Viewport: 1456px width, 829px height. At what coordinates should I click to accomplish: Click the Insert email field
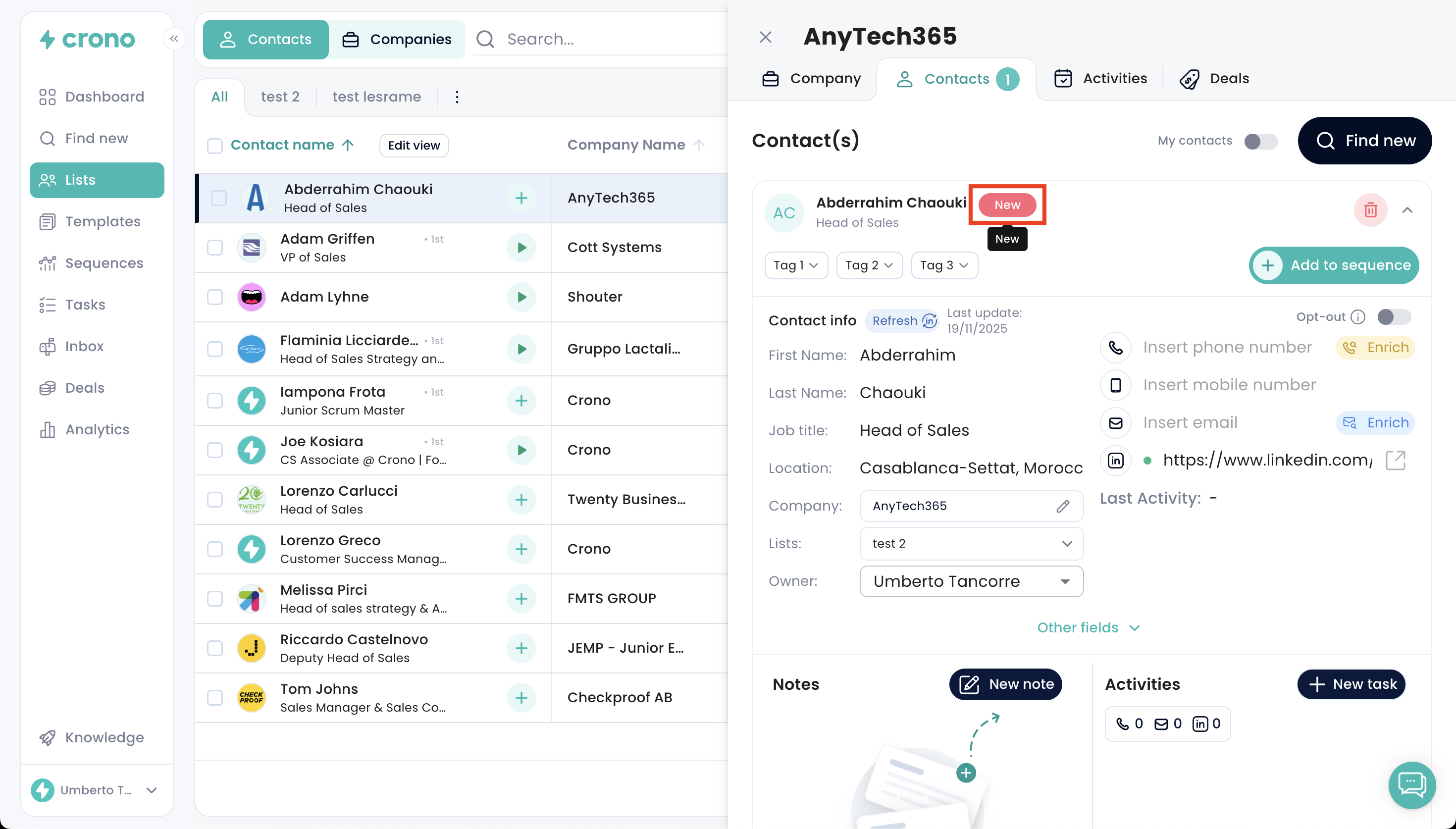[x=1190, y=422]
